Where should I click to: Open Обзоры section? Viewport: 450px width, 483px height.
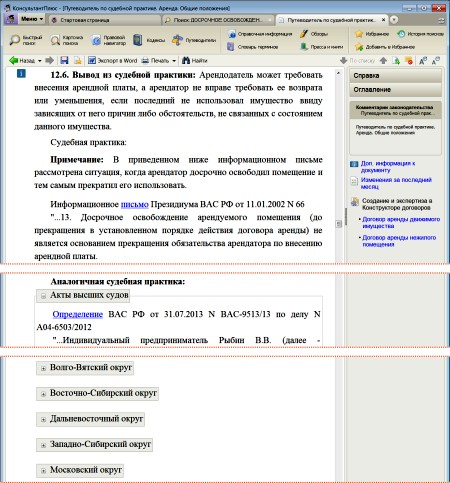[314, 34]
